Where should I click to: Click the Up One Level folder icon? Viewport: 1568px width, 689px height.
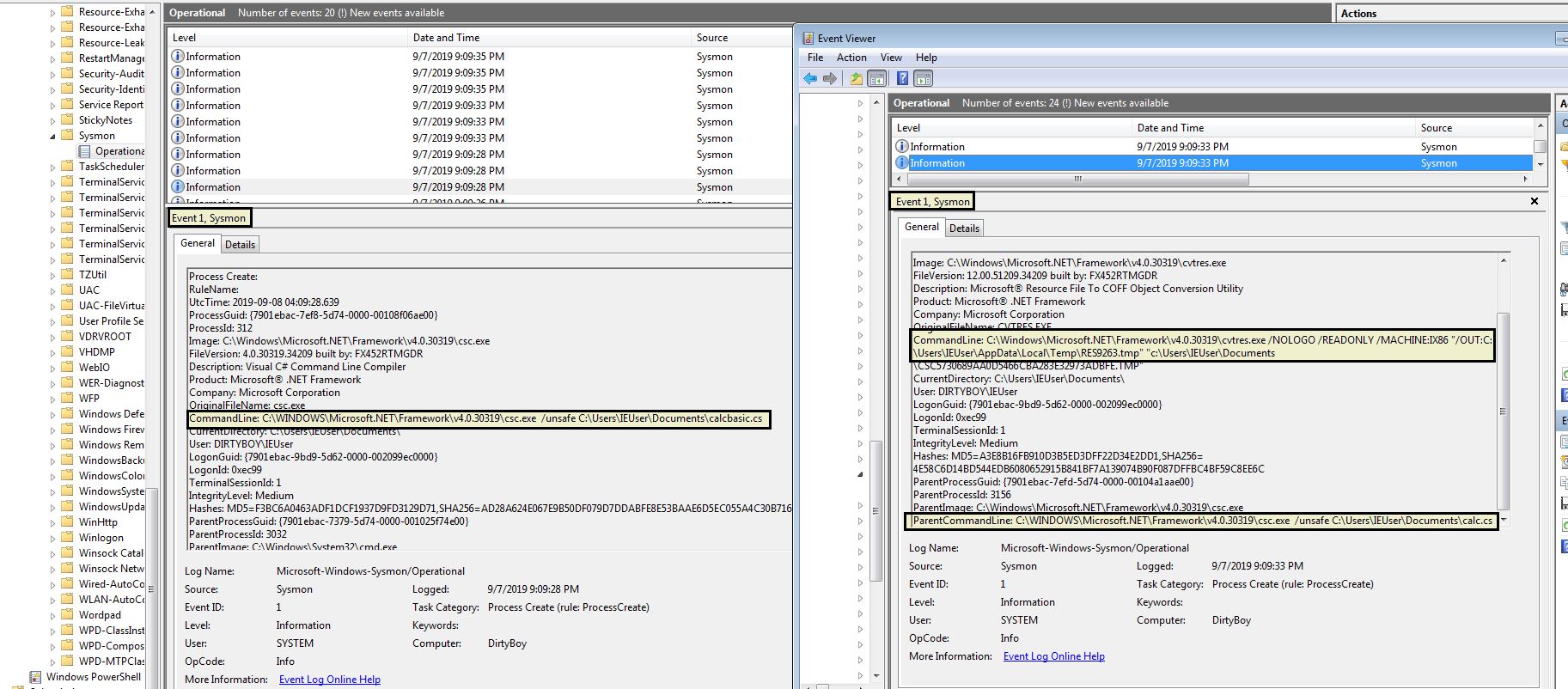[857, 79]
